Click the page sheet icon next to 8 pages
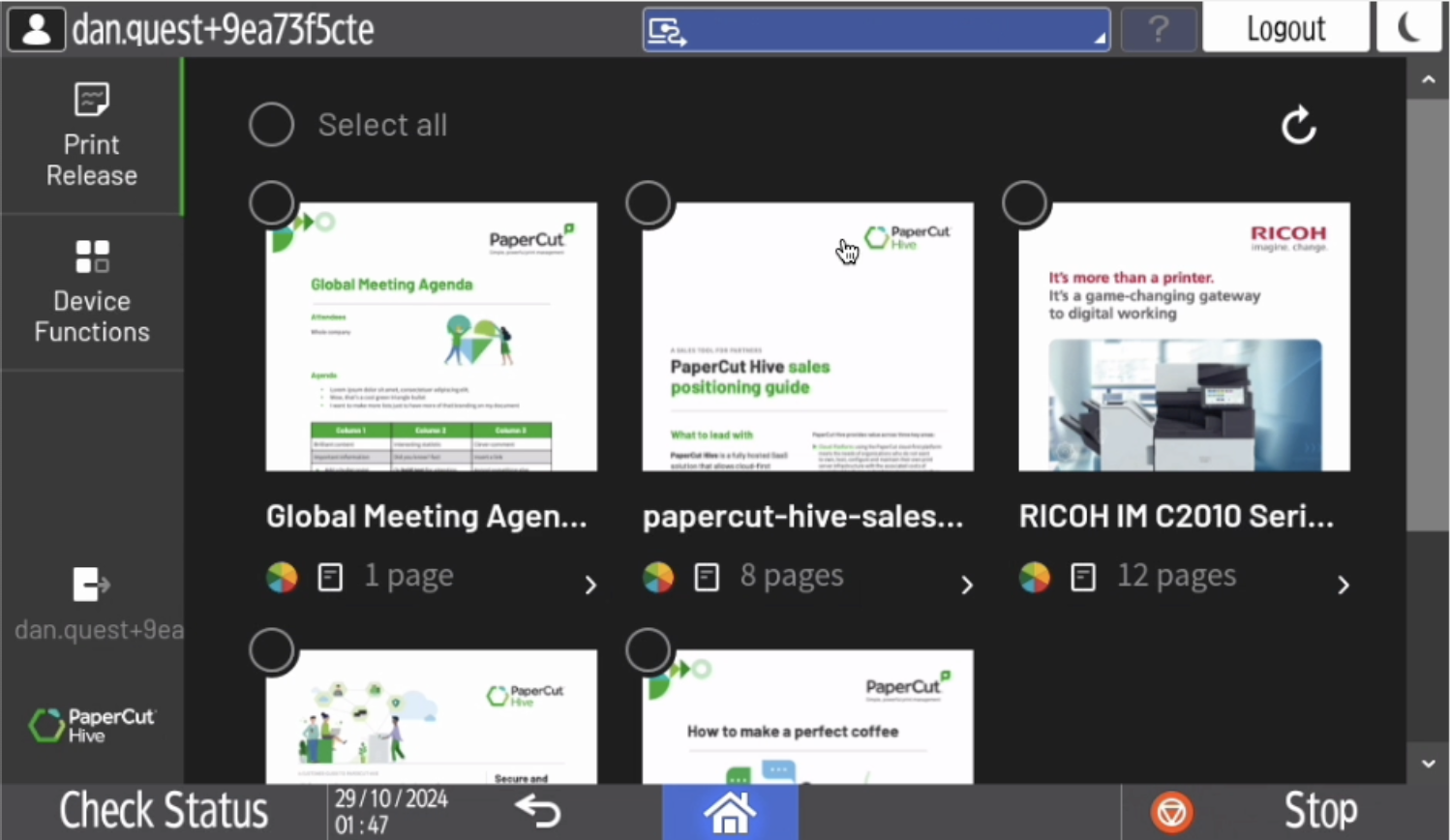1450x840 pixels. 707,578
